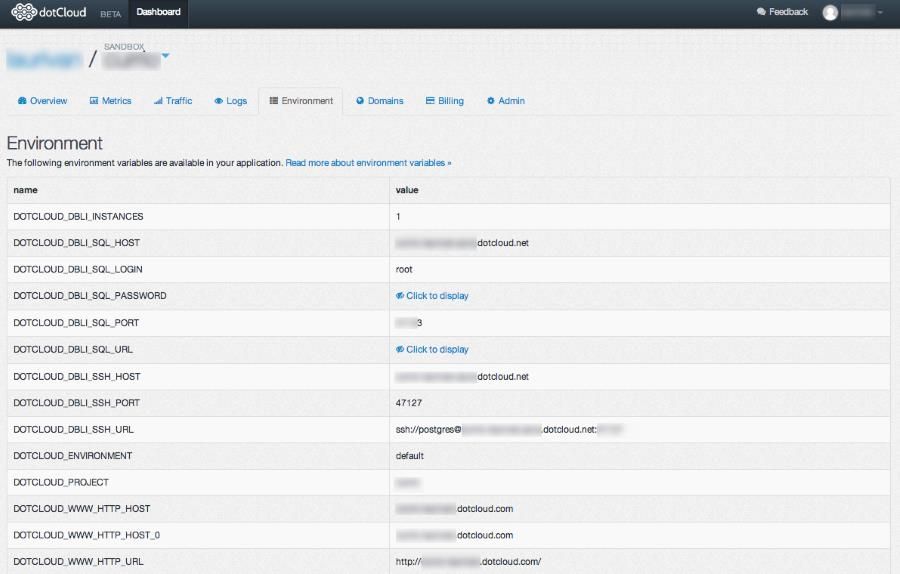Click the SANDBOX label above app name
Viewport: 900px width, 574px height.
coord(124,46)
